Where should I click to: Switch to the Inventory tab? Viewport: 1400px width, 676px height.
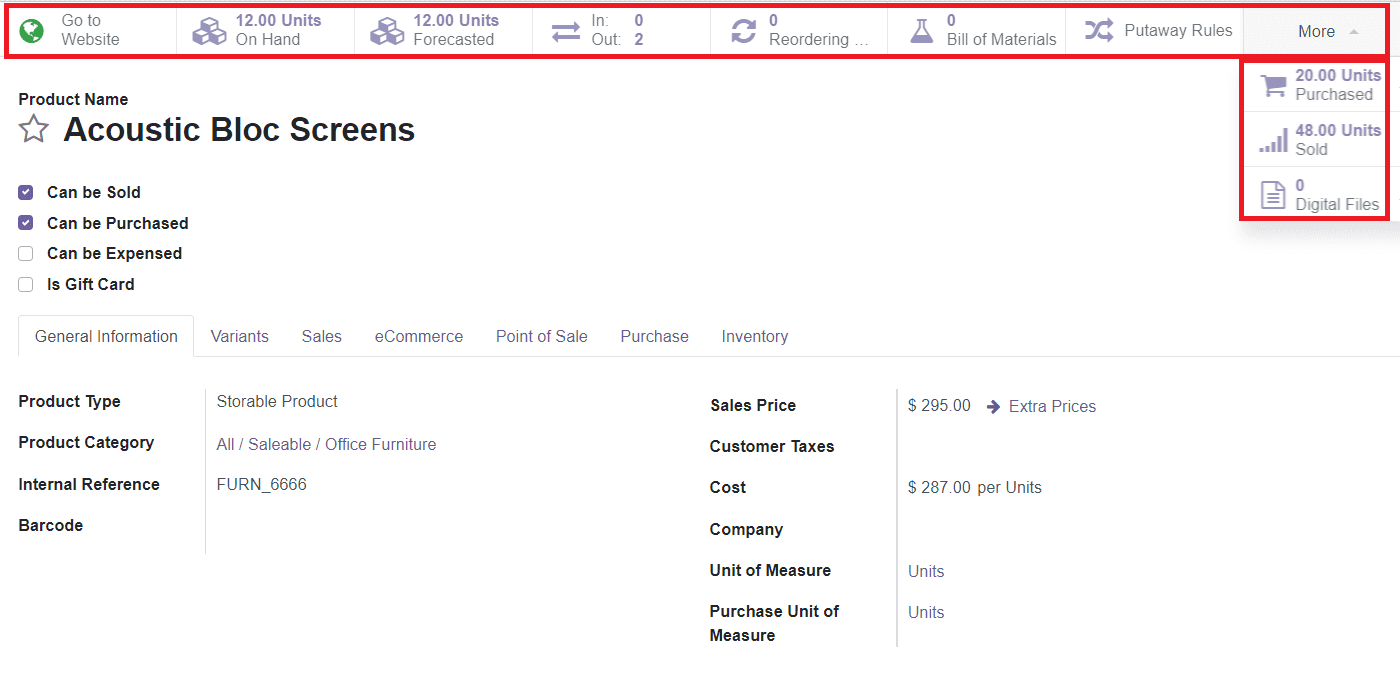pyautogui.click(x=754, y=336)
